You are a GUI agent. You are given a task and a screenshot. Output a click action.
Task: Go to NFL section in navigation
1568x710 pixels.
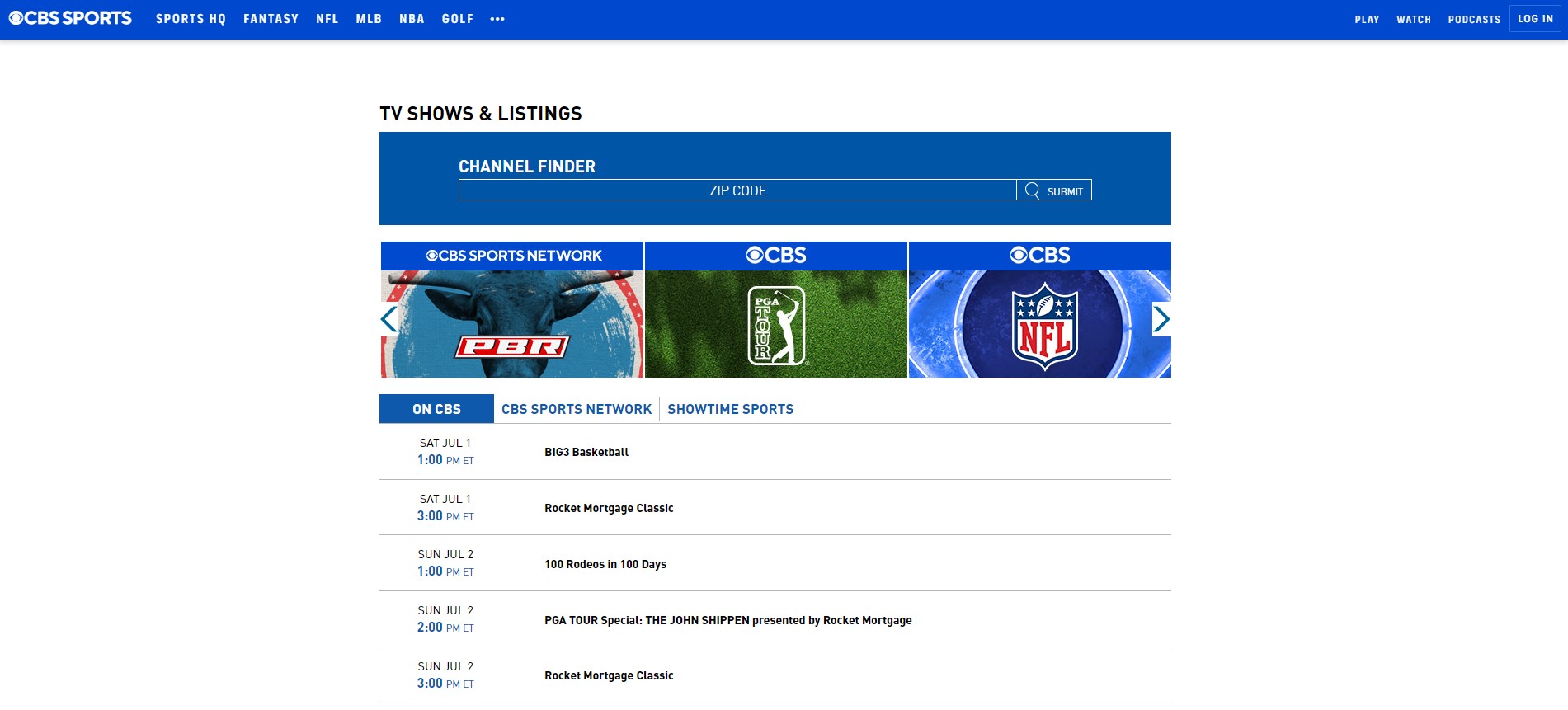click(x=327, y=19)
